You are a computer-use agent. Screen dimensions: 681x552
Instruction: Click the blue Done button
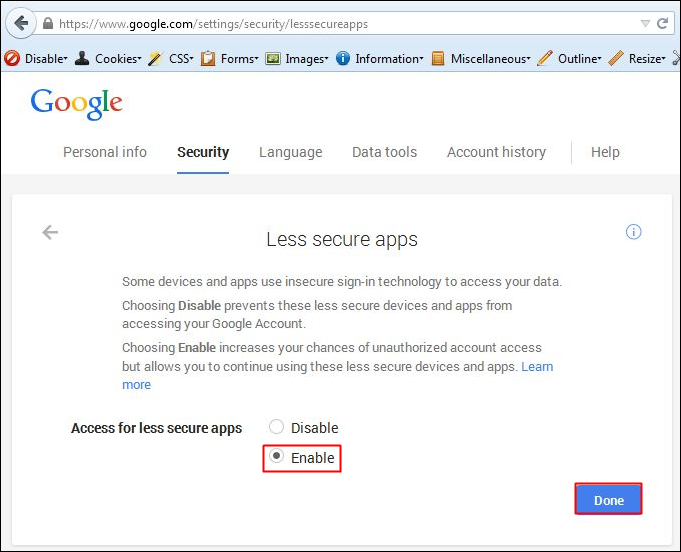[608, 499]
